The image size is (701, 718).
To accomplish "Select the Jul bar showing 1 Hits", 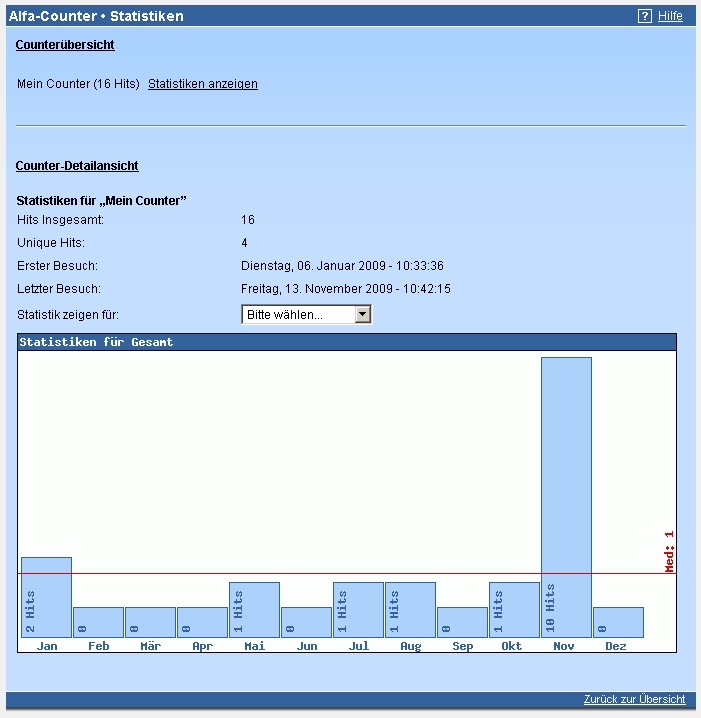I will pyautogui.click(x=358, y=610).
